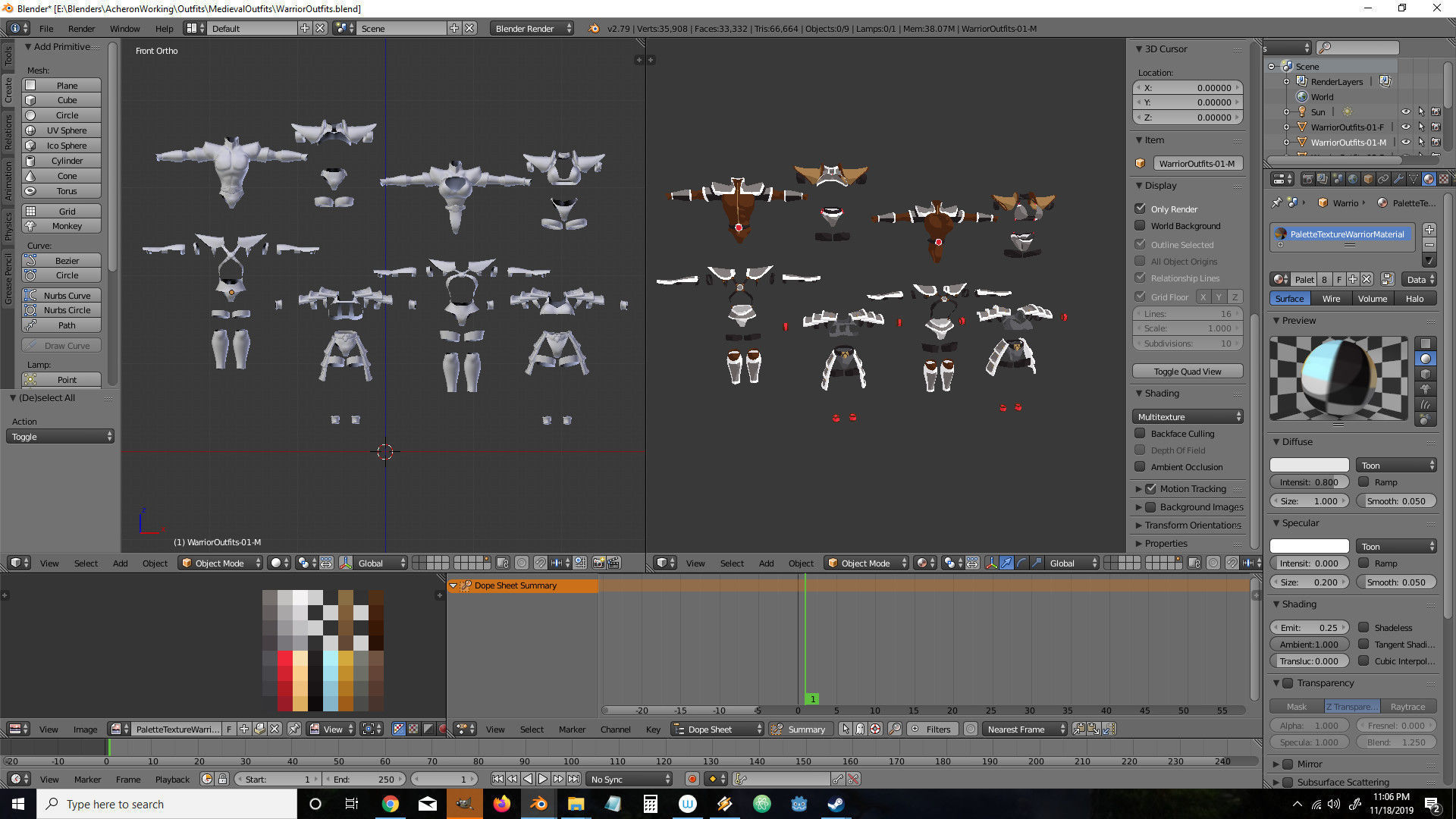Open the Render camera properties tab
Screen dimensions: 1456x819
[1308, 179]
